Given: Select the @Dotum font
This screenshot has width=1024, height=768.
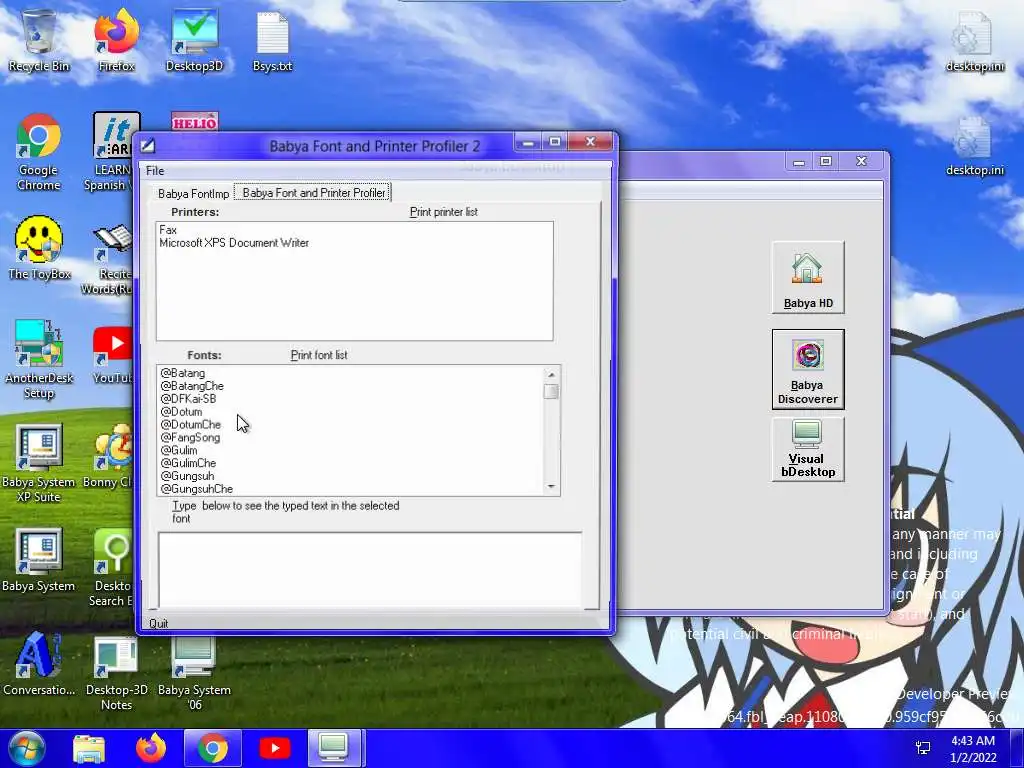Looking at the screenshot, I should click(350, 412).
